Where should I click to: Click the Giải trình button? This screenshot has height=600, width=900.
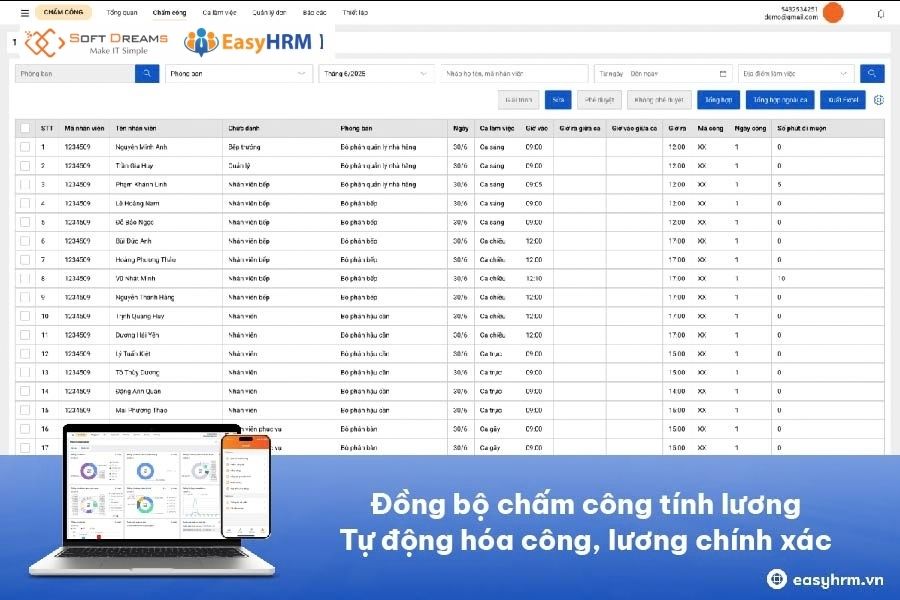pyautogui.click(x=519, y=100)
